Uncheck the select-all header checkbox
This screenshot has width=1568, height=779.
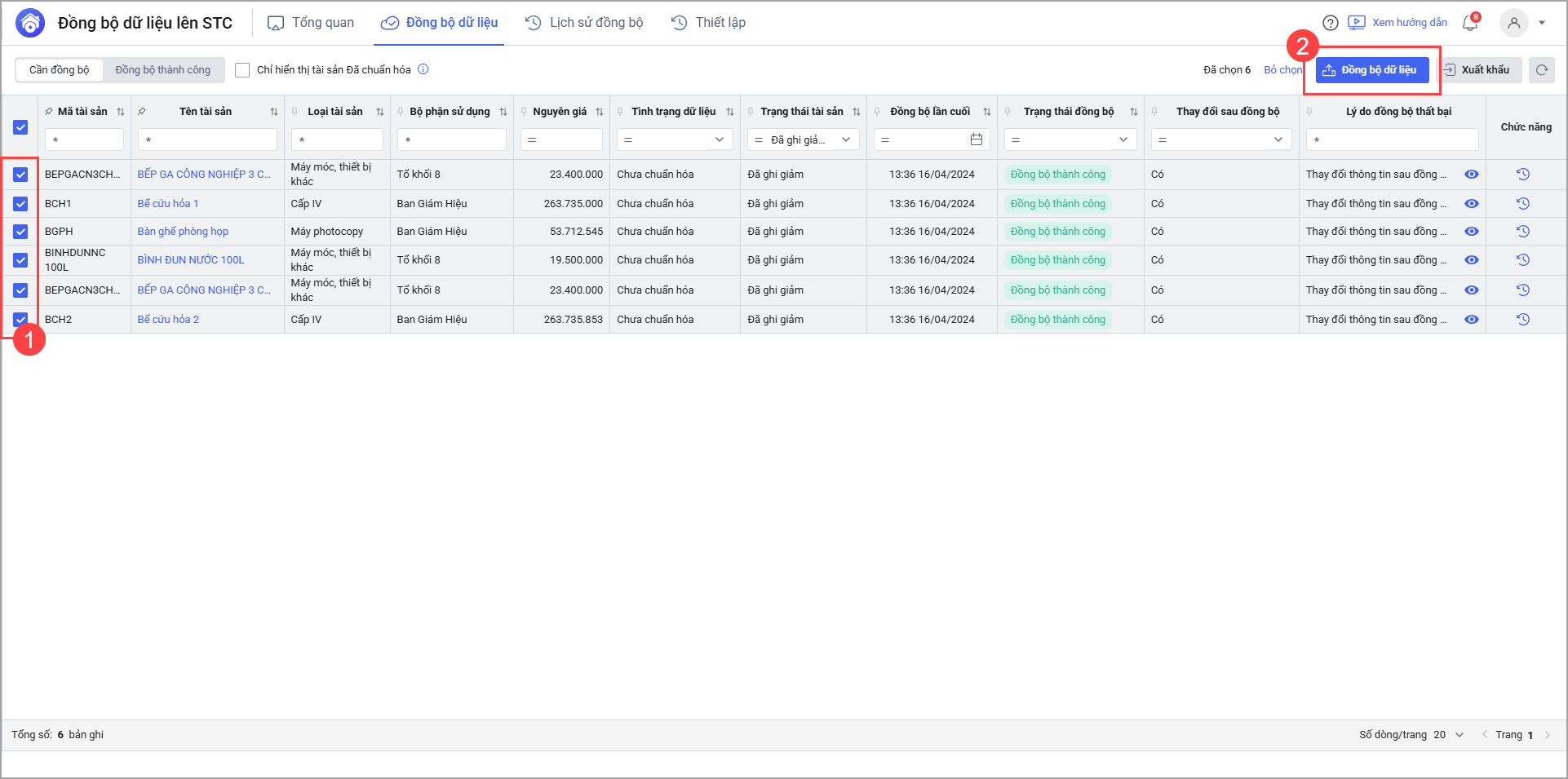[x=20, y=127]
